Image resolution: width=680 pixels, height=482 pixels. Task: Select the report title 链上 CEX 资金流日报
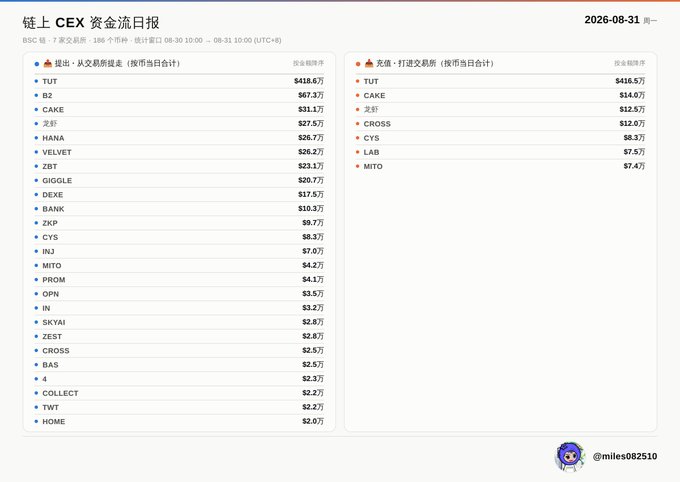(x=91, y=23)
